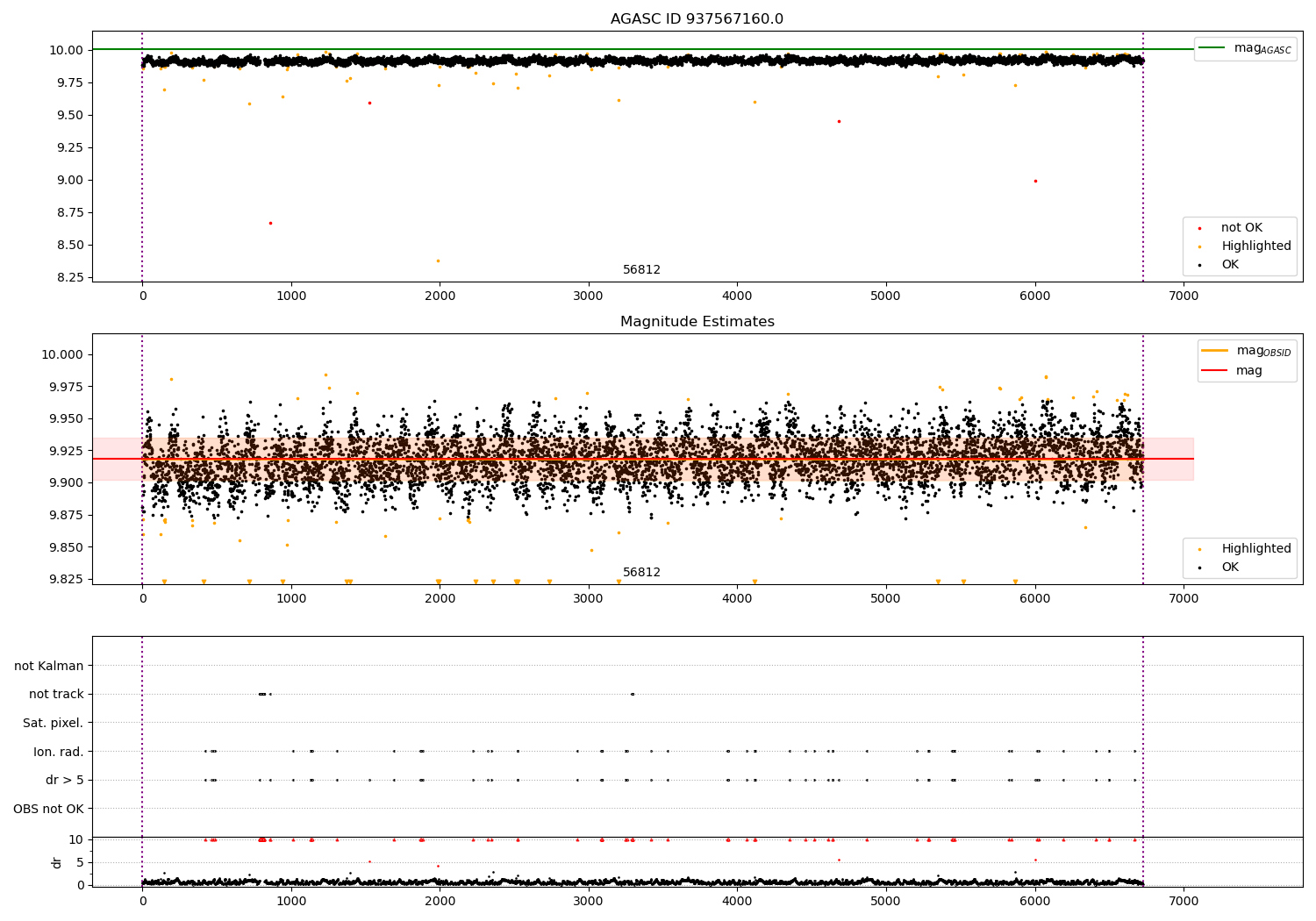Click the 'Ion. rad.' row label
Viewport: 1316px width, 921px height.
[59, 752]
